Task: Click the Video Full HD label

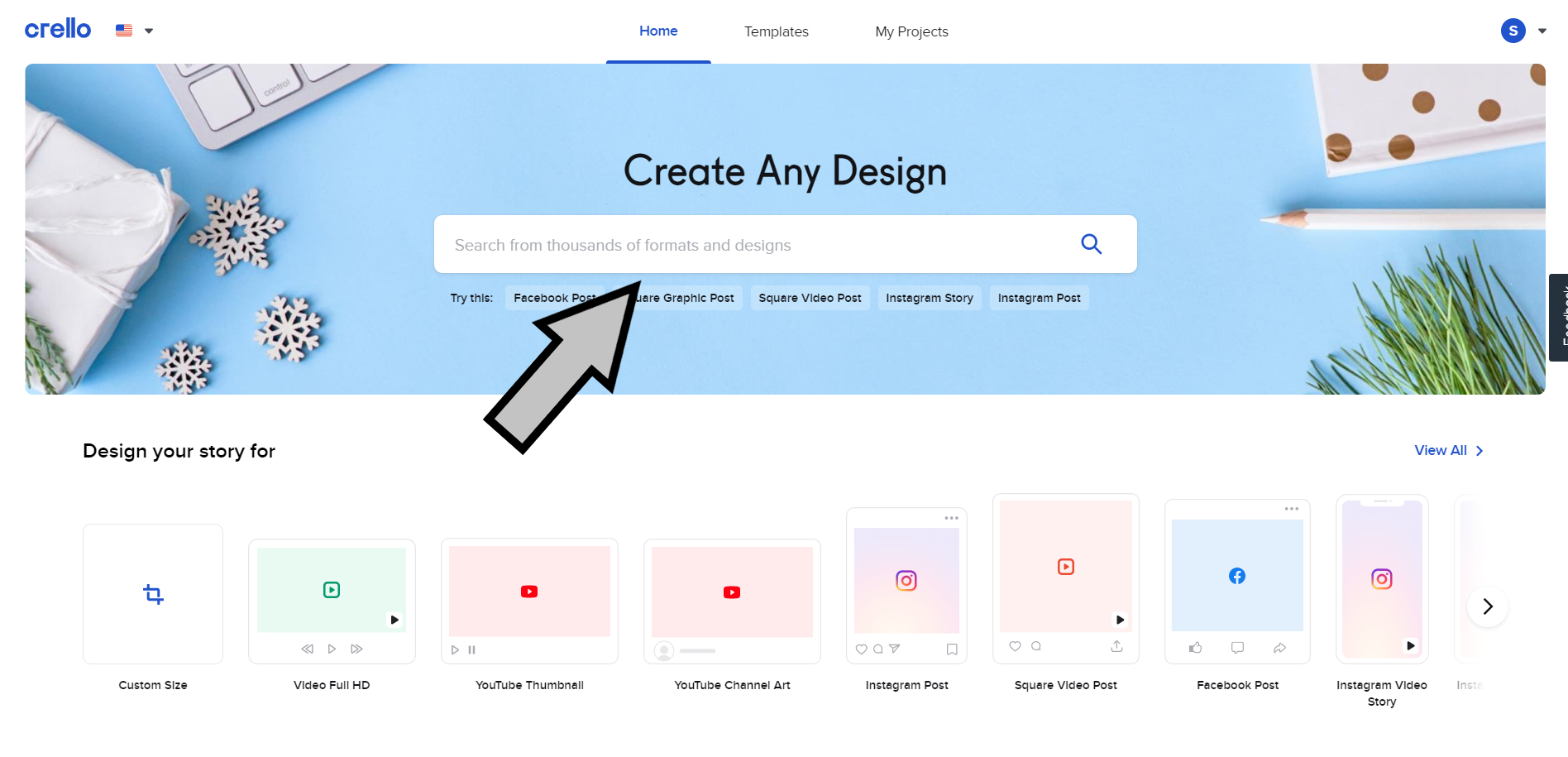Action: click(332, 685)
